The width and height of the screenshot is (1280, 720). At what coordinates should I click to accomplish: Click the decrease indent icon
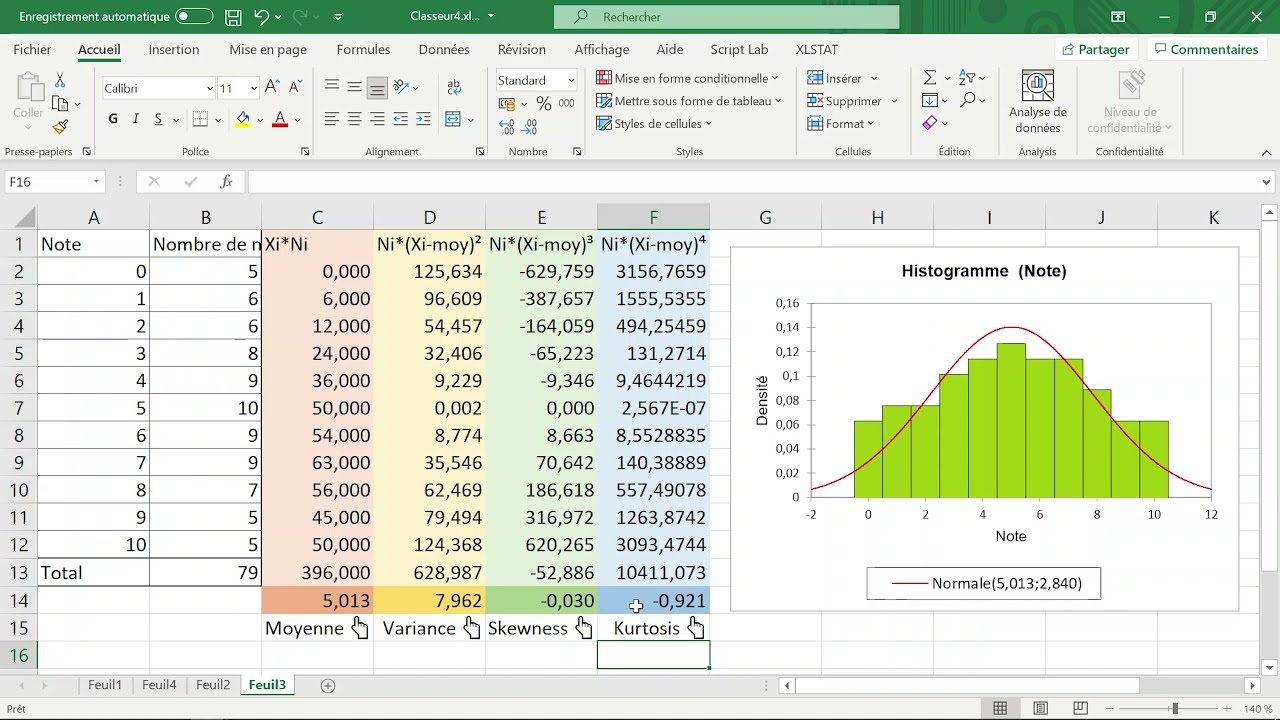click(x=401, y=119)
